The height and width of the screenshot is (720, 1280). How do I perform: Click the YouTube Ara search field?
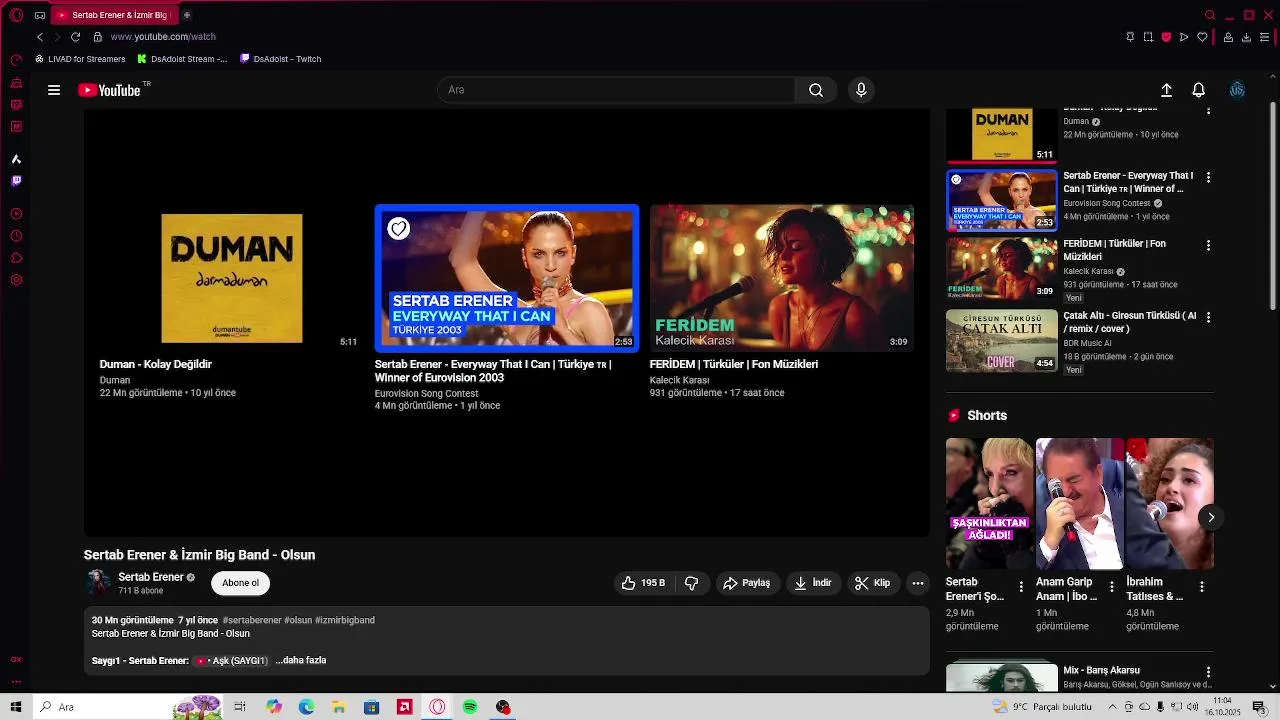pyautogui.click(x=616, y=90)
